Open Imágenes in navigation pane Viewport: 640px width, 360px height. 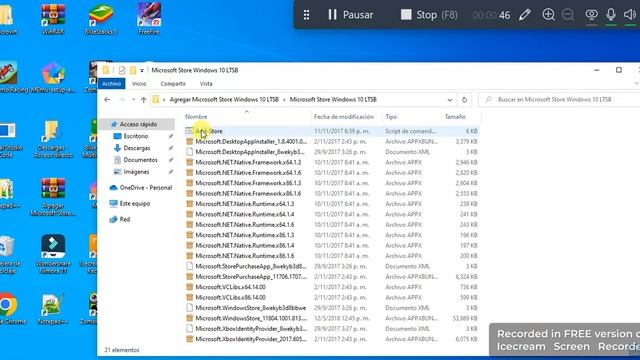point(136,172)
